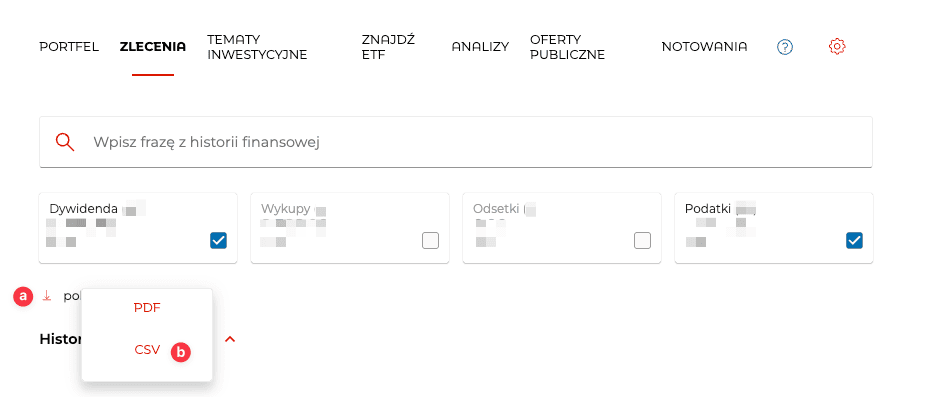Image resolution: width=929 pixels, height=397 pixels.
Task: Go to TEMATY INWESTYCYJNE tab
Action: pos(257,47)
